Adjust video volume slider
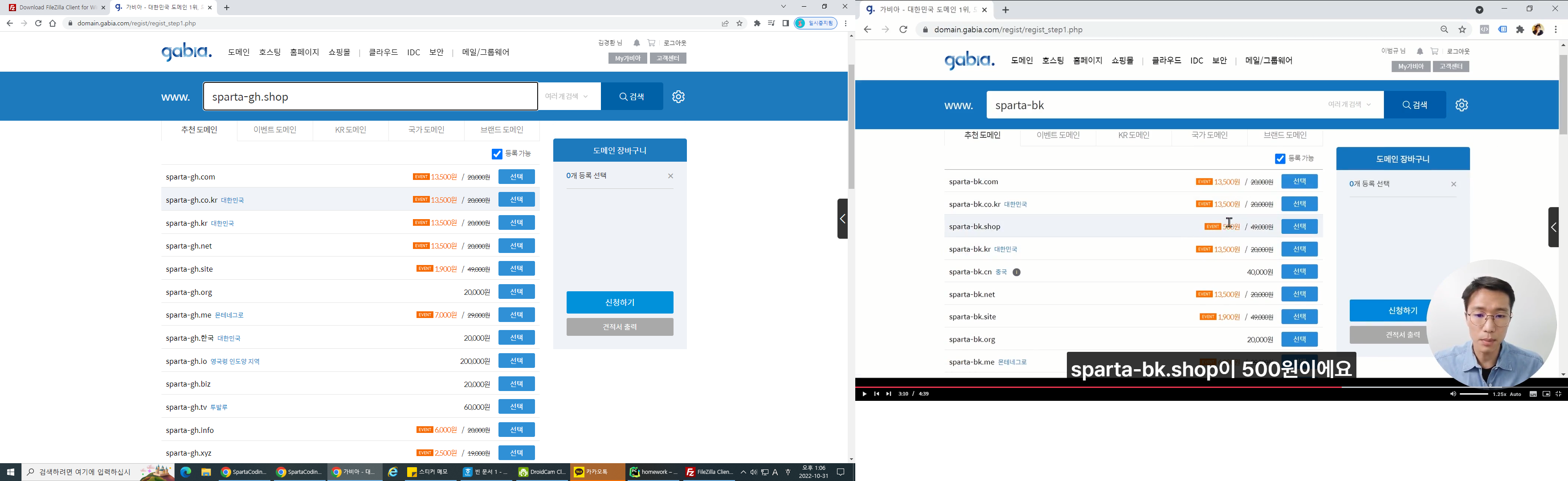Screen dimensions: 1568x481 click(x=1474, y=394)
